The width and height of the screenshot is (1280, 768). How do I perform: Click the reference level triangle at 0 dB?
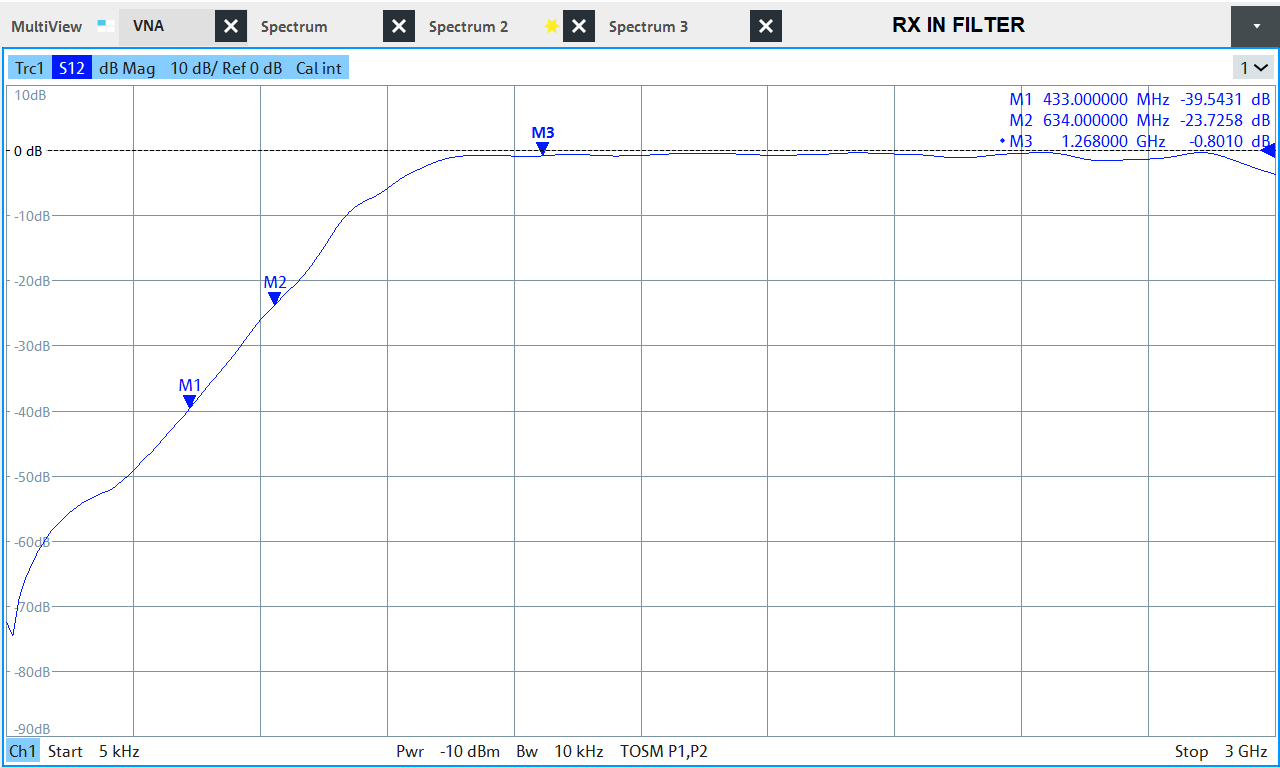[x=1268, y=150]
